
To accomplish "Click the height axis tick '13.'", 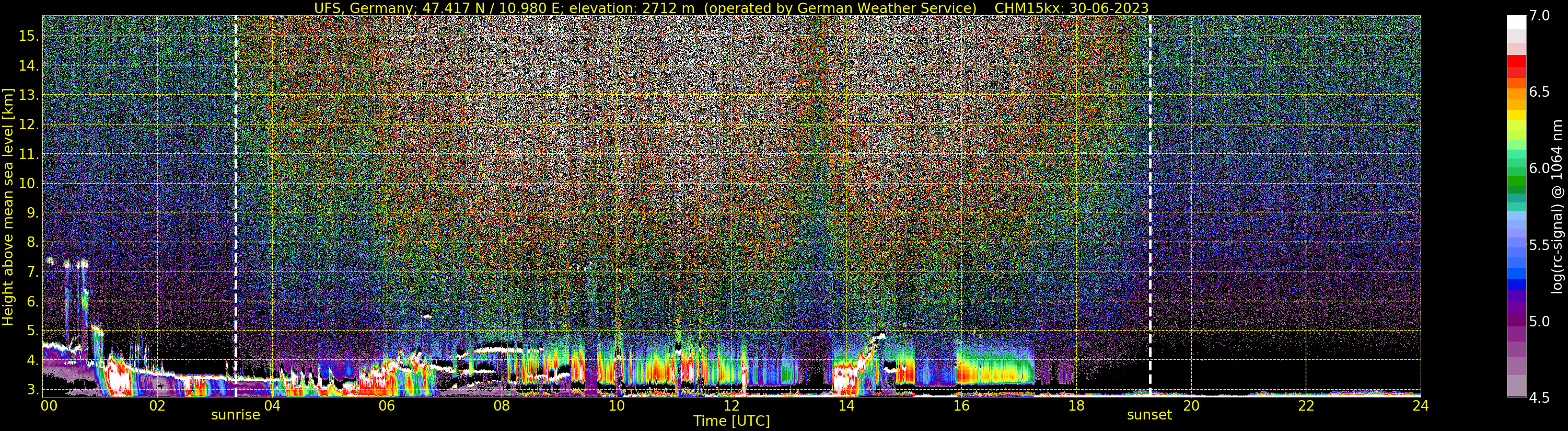I will pos(29,95).
